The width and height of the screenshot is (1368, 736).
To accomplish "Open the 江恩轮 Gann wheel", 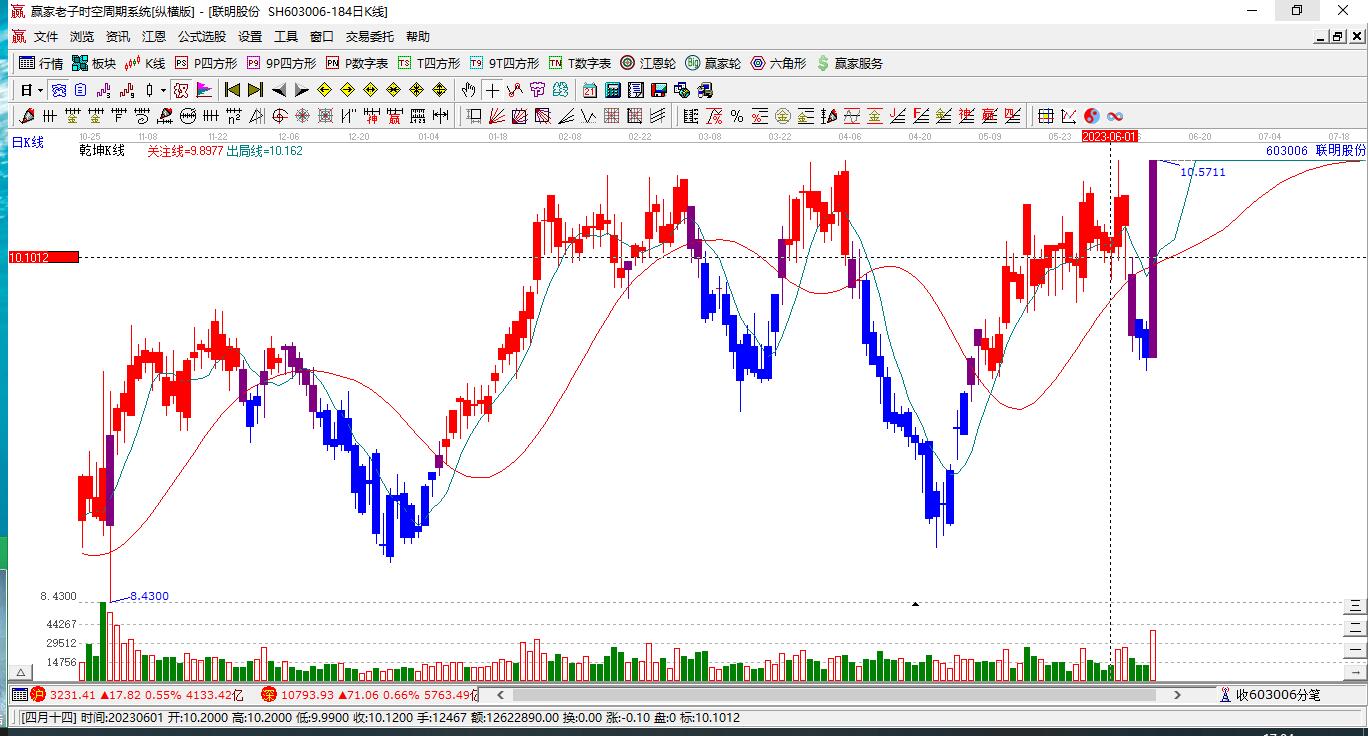I will coord(648,63).
